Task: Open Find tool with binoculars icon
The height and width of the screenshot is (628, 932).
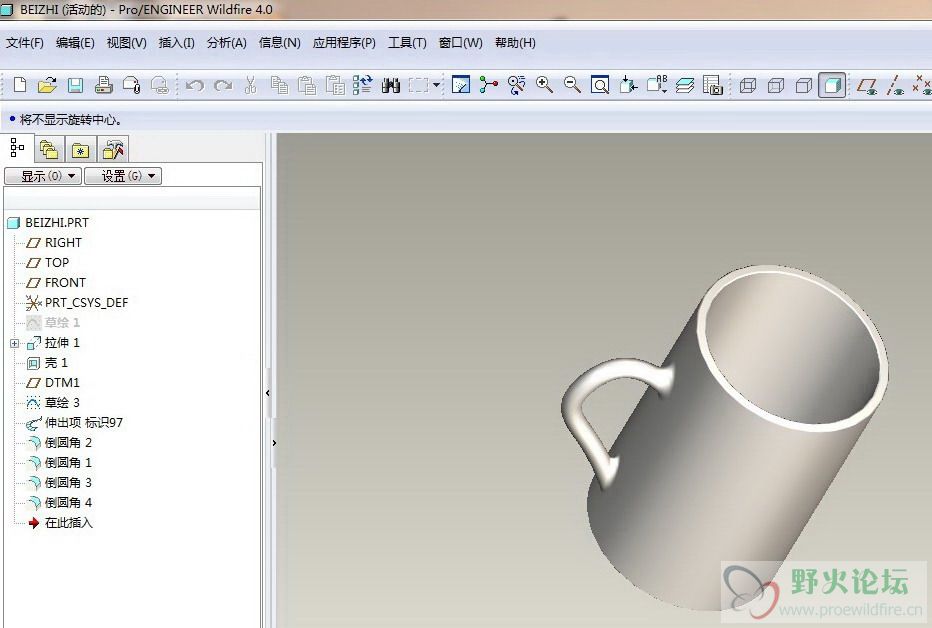Action: coord(391,86)
